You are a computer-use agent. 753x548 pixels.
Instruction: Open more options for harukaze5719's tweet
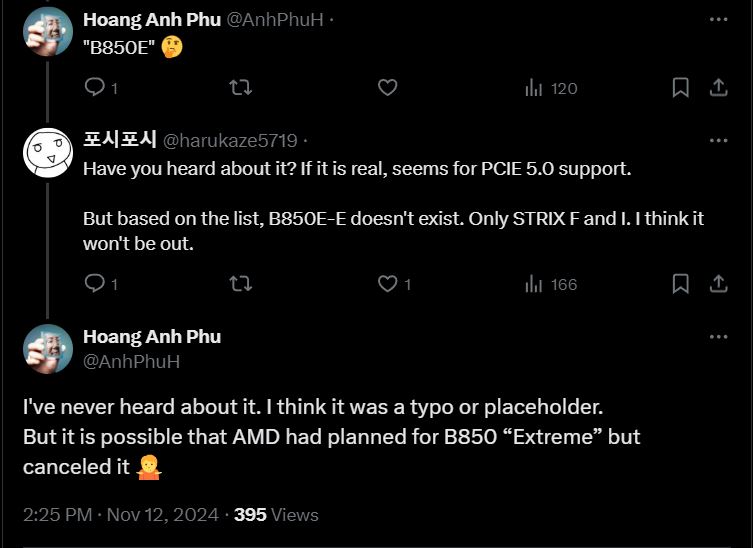pyautogui.click(x=718, y=140)
